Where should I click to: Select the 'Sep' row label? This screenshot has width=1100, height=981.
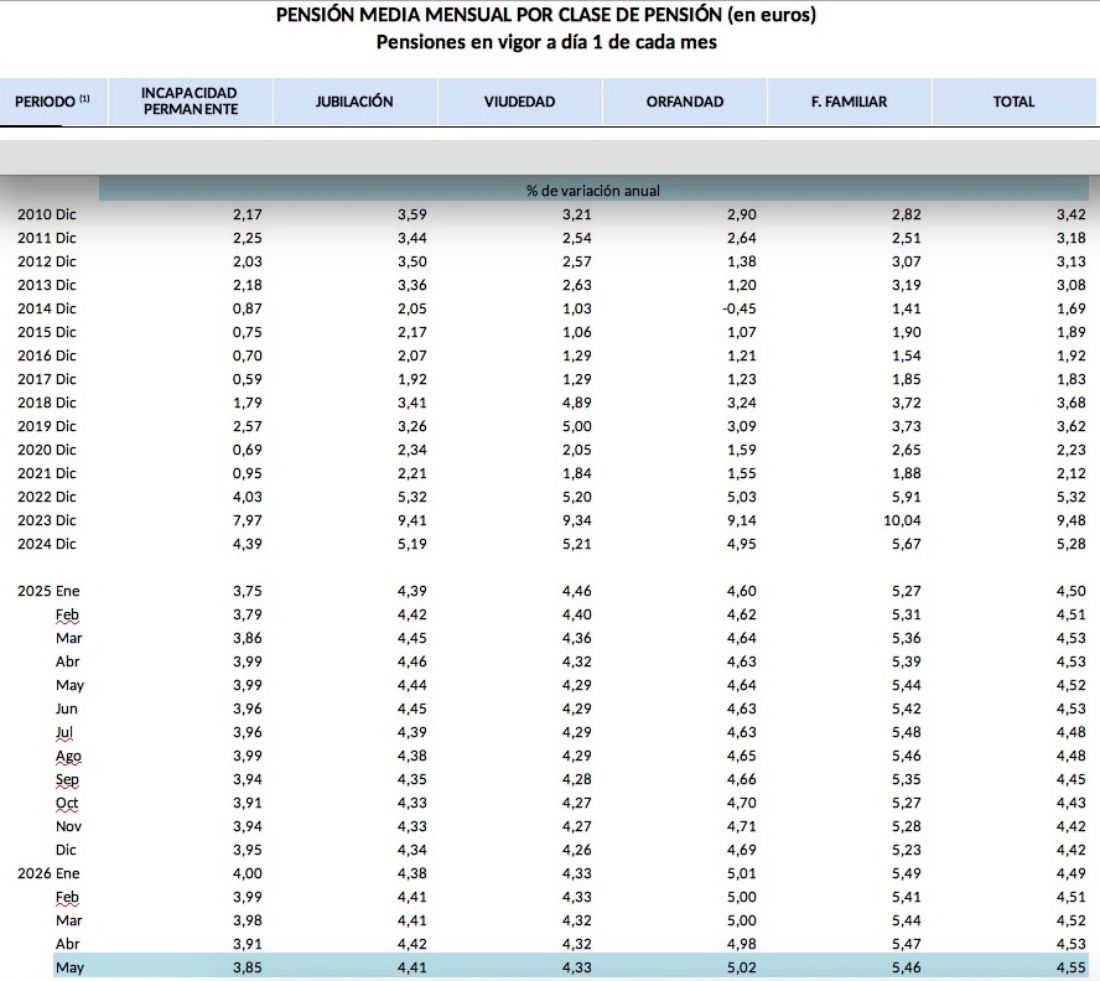[67, 780]
